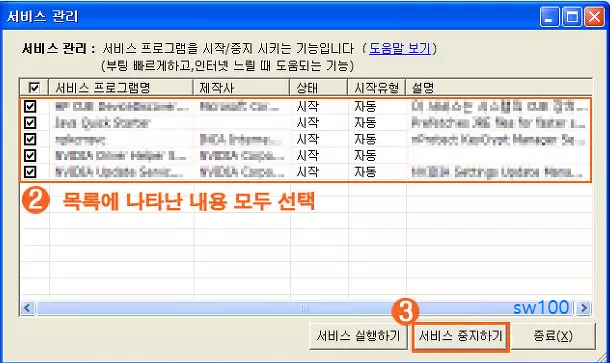The height and width of the screenshot is (363, 610).
Task: Click 시작 status in NVIDIA Update Service row
Action: point(307,172)
